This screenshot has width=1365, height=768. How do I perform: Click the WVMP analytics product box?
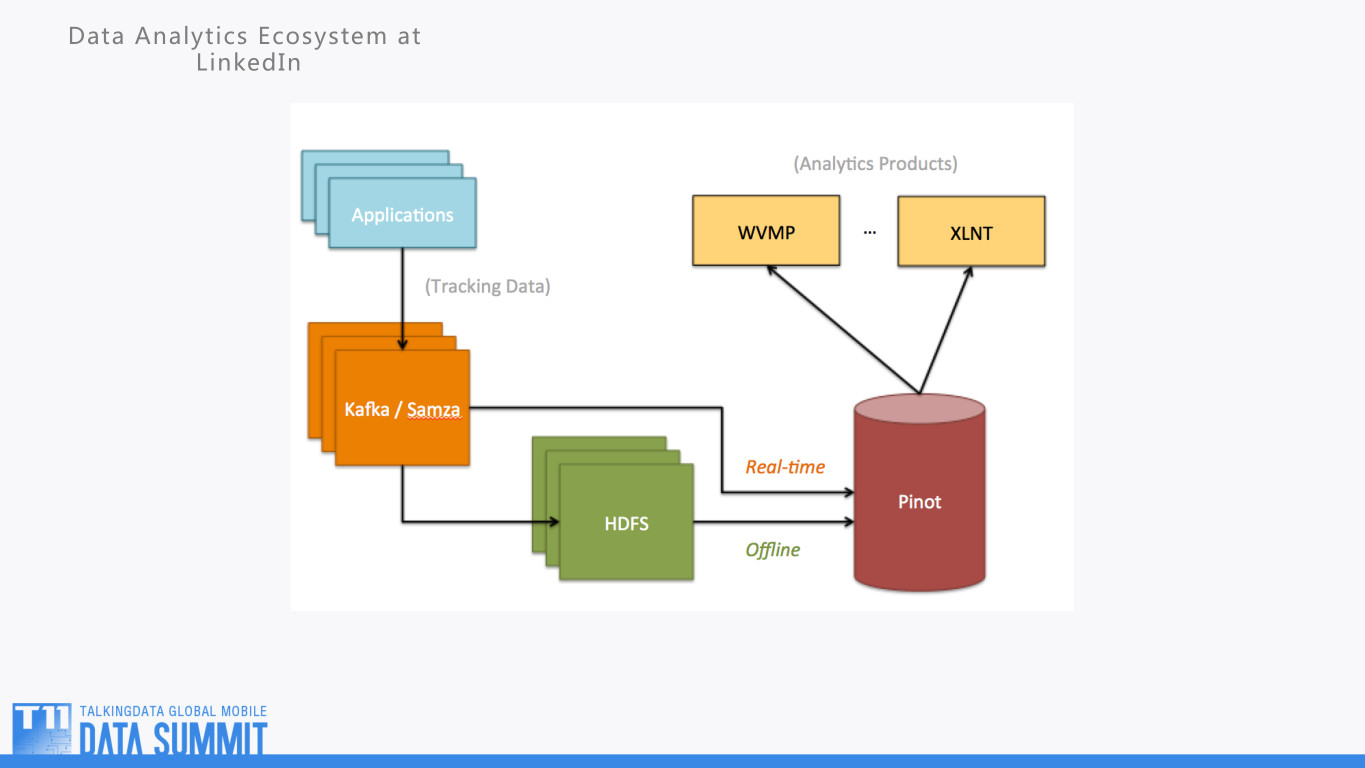pos(766,231)
